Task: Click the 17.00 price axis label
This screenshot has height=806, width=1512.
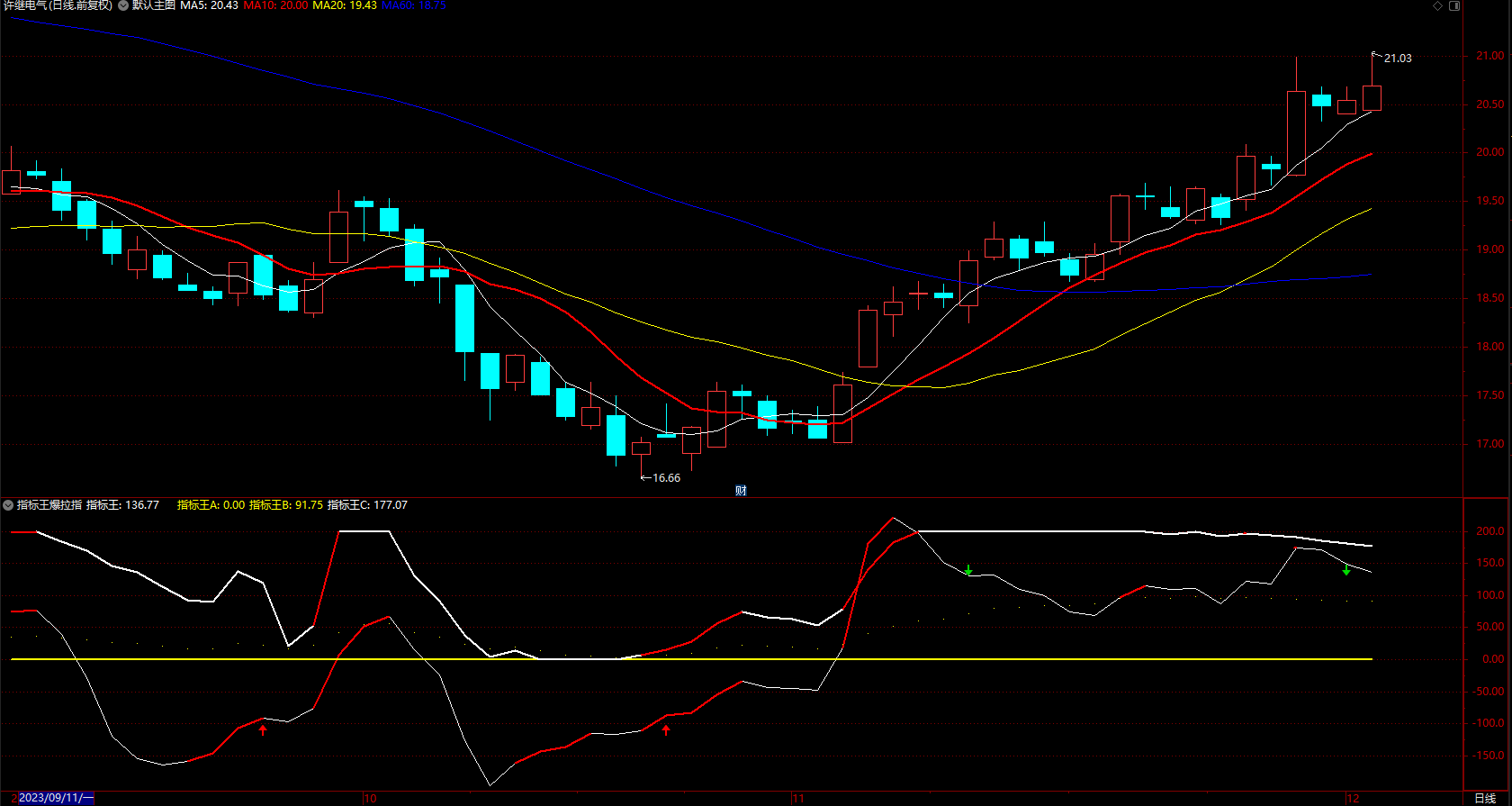Action: pos(1489,444)
